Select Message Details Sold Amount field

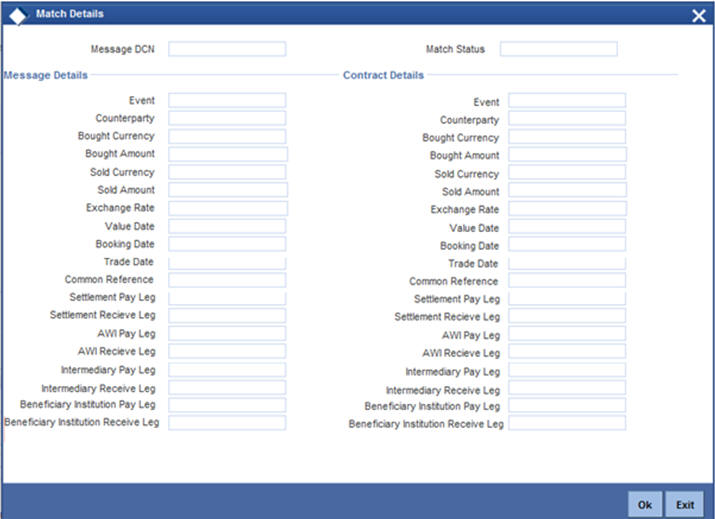point(228,190)
